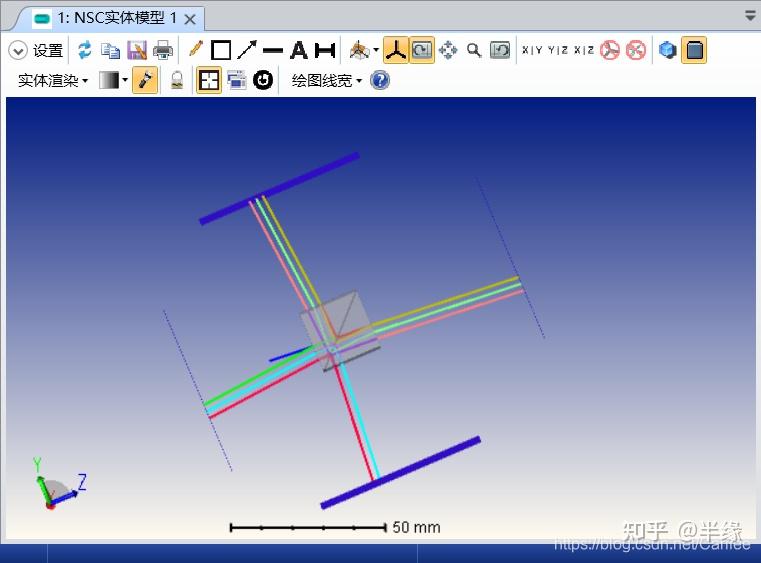
Task: Click the magnifier zoom icon
Action: pos(474,50)
